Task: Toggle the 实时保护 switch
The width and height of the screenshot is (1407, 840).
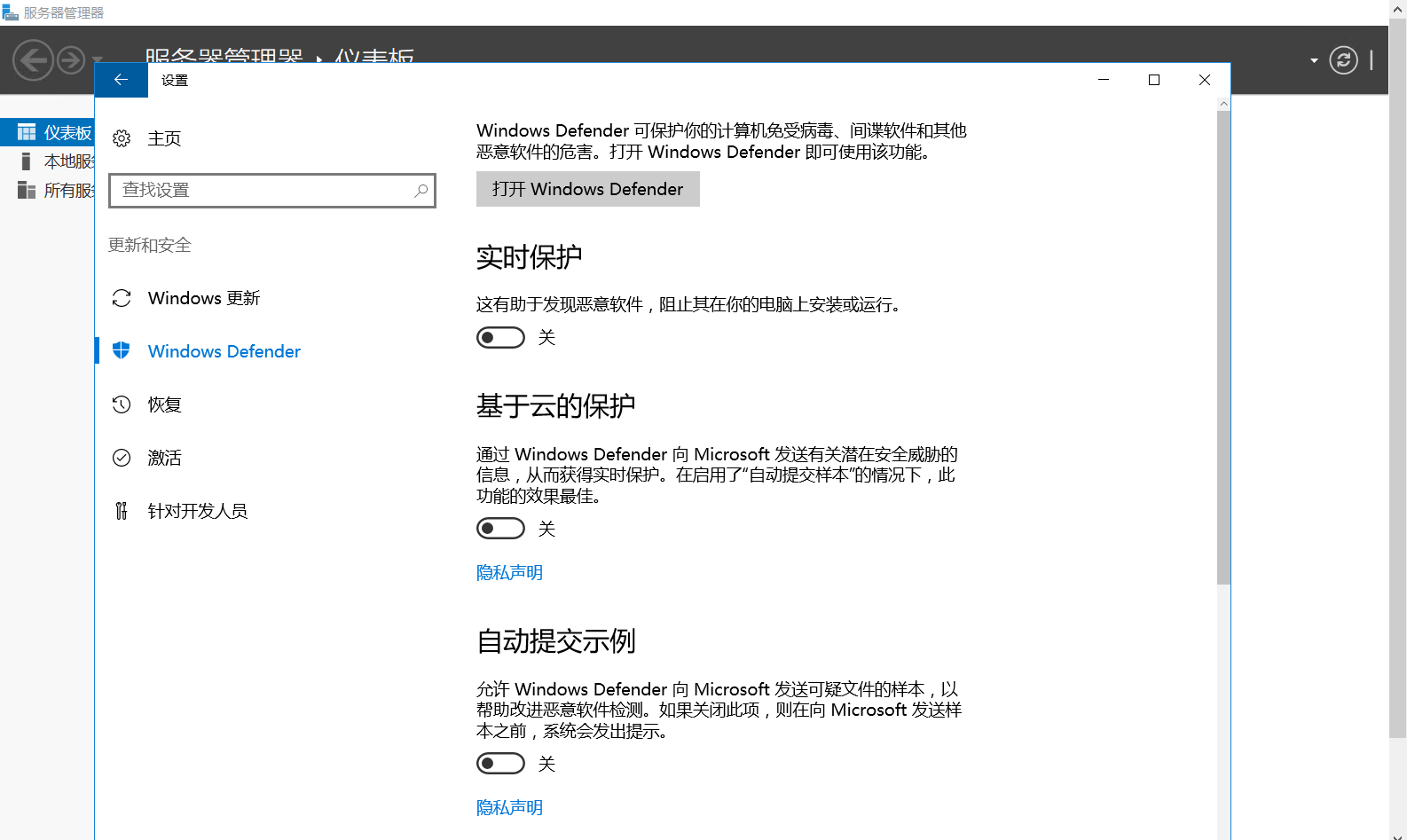Action: point(500,337)
